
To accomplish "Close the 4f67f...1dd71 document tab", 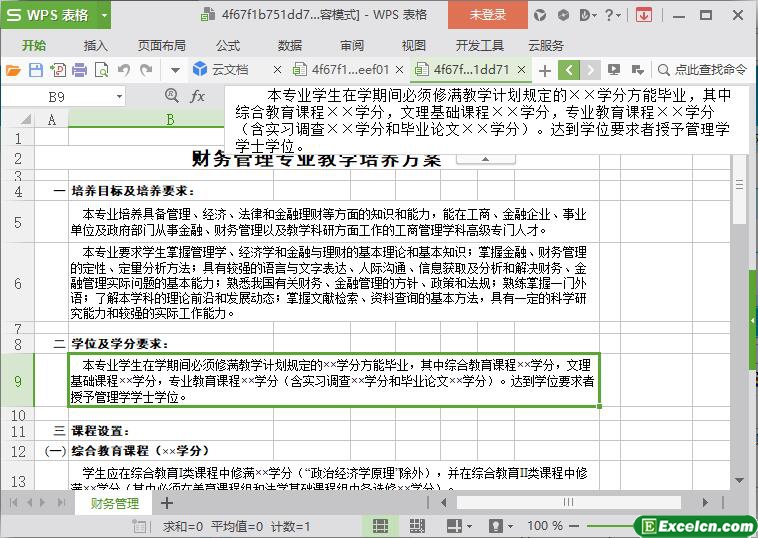I will [x=521, y=70].
